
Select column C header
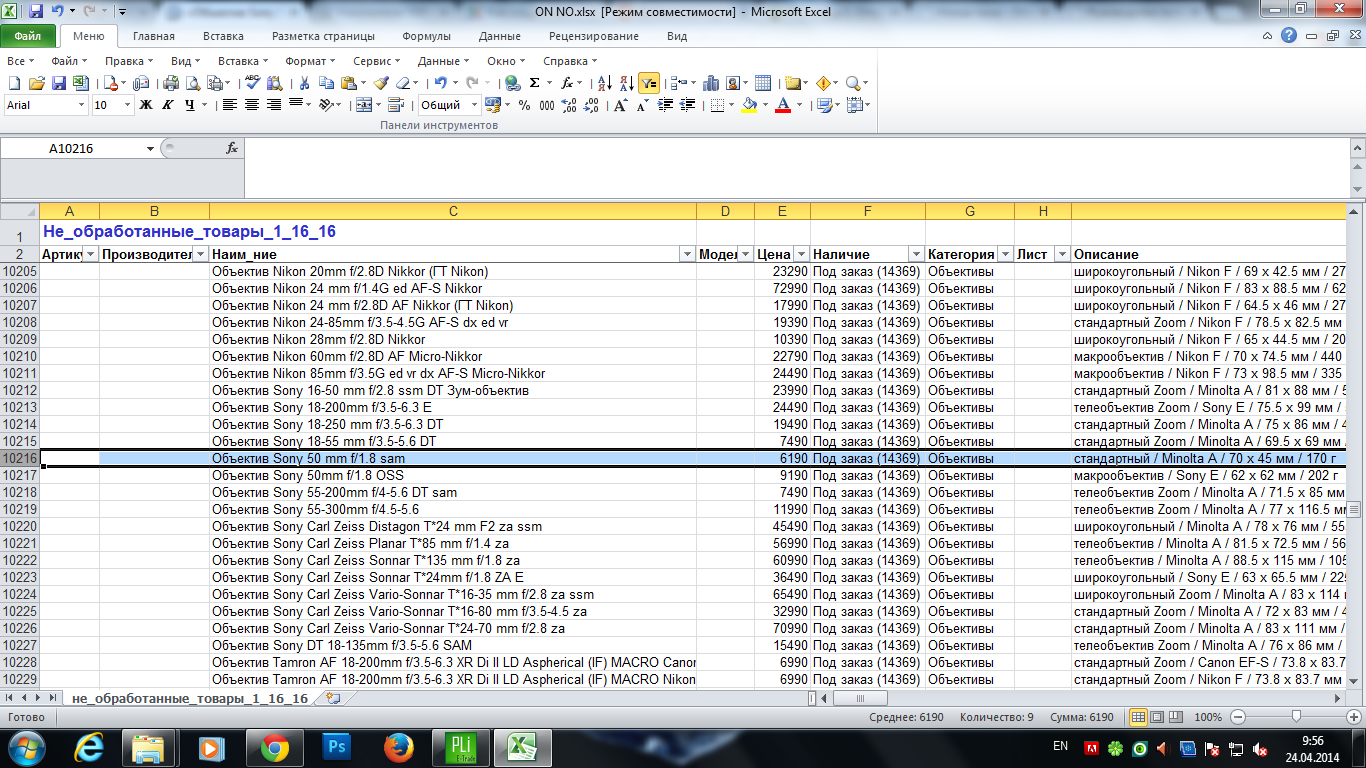tap(453, 211)
